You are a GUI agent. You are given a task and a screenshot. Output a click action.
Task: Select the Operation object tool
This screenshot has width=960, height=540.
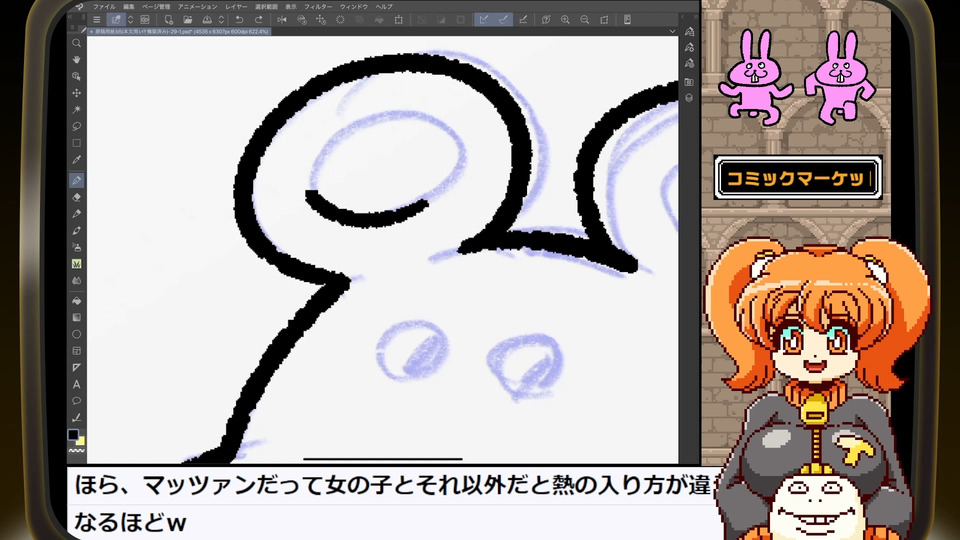(x=77, y=77)
